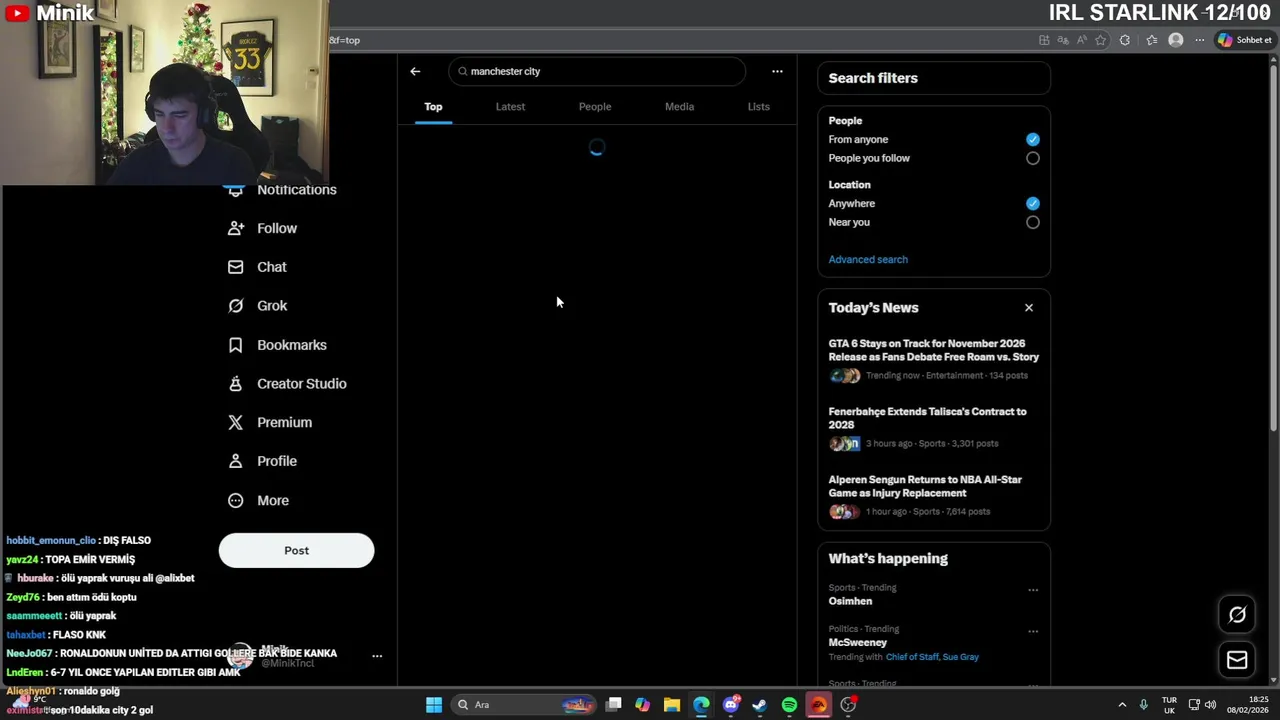The height and width of the screenshot is (720, 1280).
Task: Open the Notifications page in sidebar
Action: coord(296,189)
